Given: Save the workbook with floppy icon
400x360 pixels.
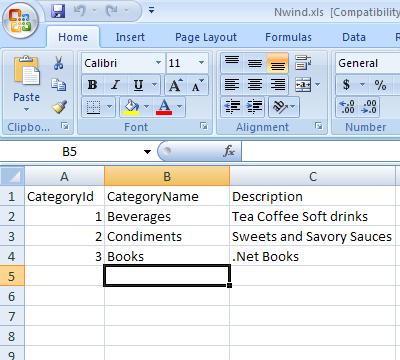Looking at the screenshot, I should pos(58,11).
